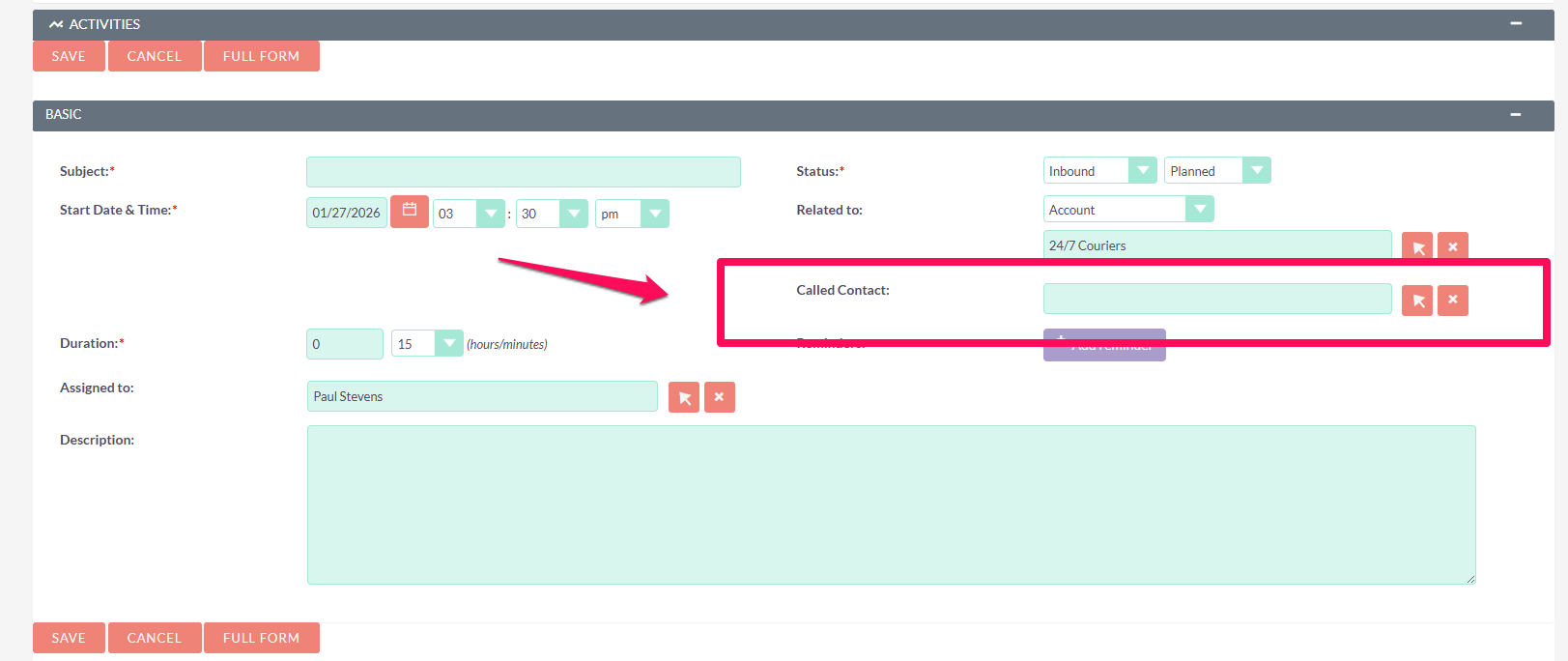Open Called Contact selection arrow icon
The width and height of the screenshot is (1568, 661).
coord(1416,301)
